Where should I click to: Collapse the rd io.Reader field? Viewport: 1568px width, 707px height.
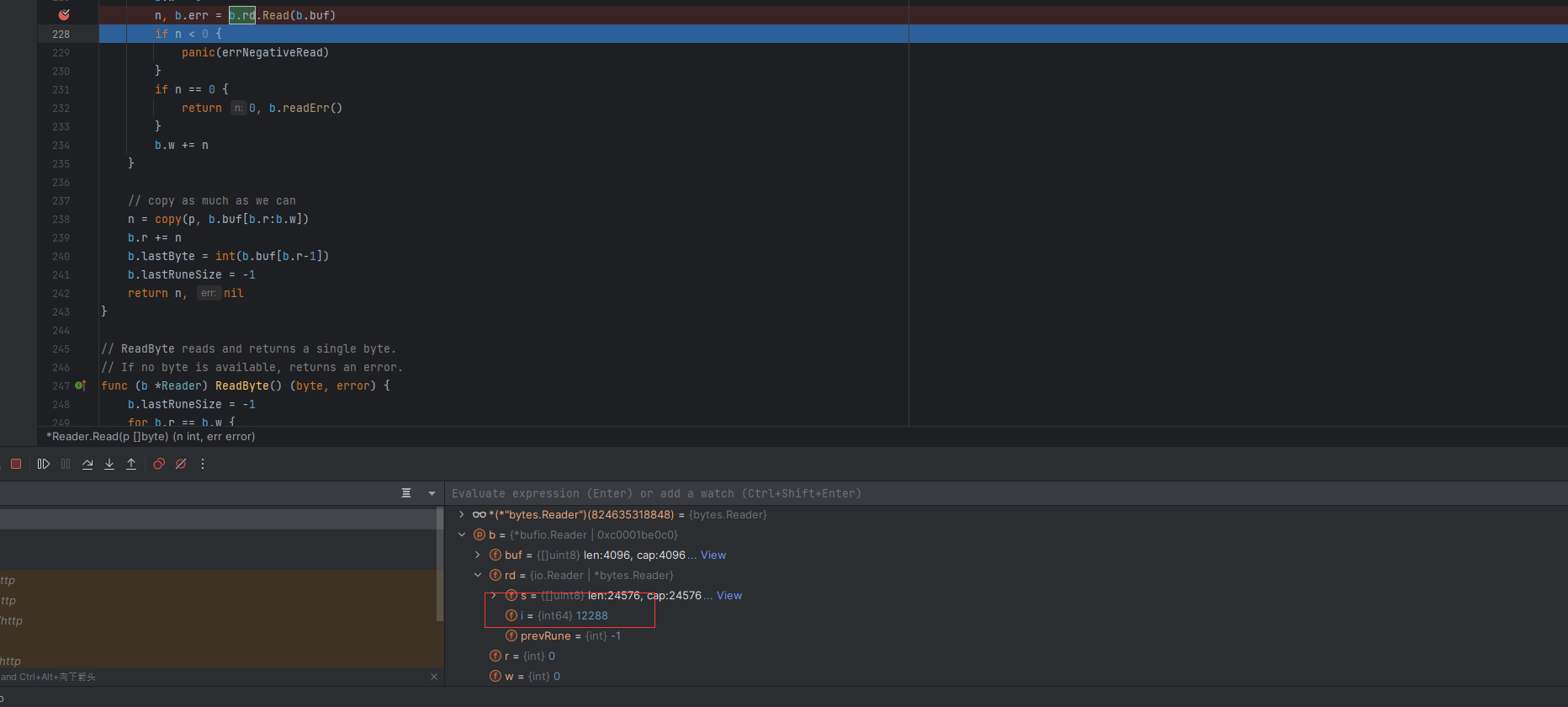tap(478, 575)
